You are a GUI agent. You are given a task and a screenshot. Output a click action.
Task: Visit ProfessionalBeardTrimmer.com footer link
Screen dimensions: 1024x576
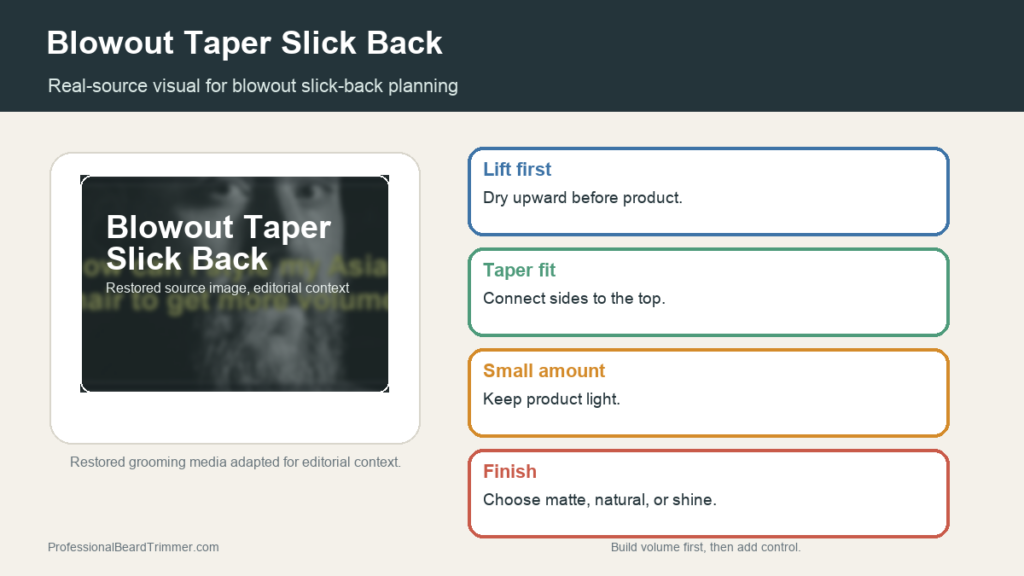pos(133,547)
